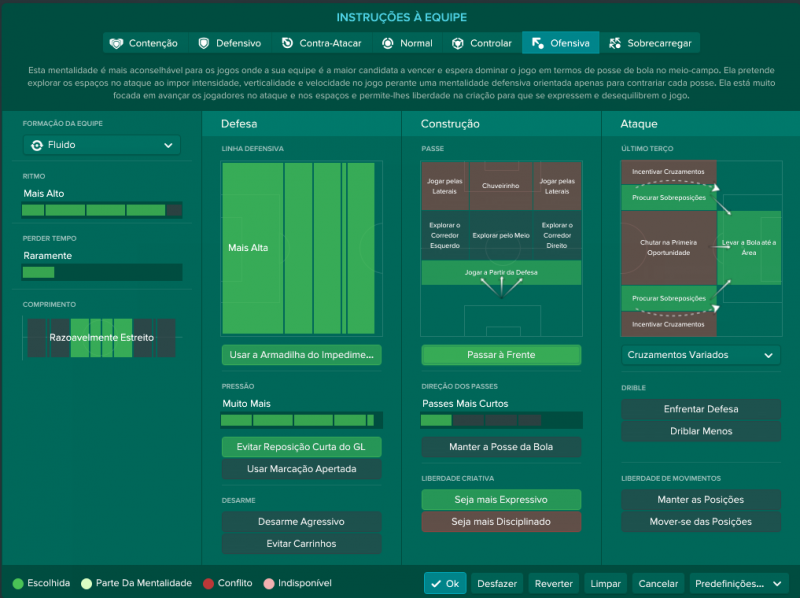Viewport: 800px width, 598px height.
Task: Toggle Seja mais Expressivo option
Action: coord(501,499)
